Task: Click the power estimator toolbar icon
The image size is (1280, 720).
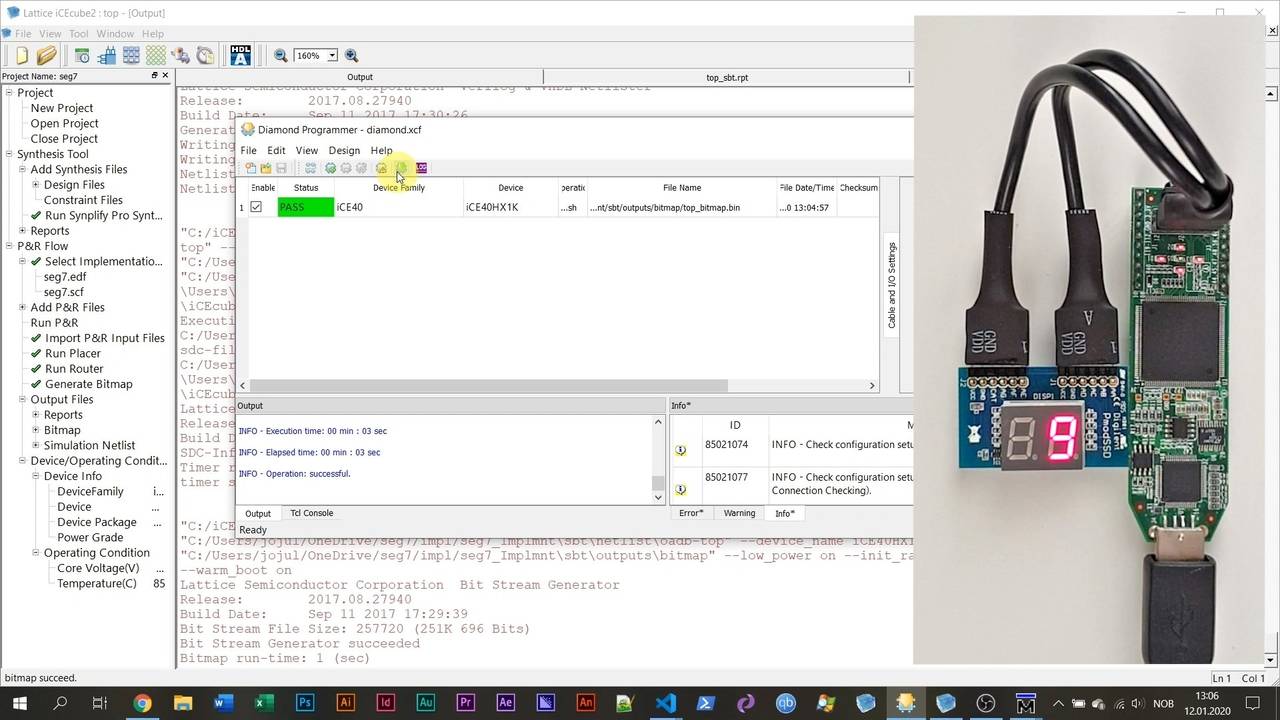Action: click(181, 56)
